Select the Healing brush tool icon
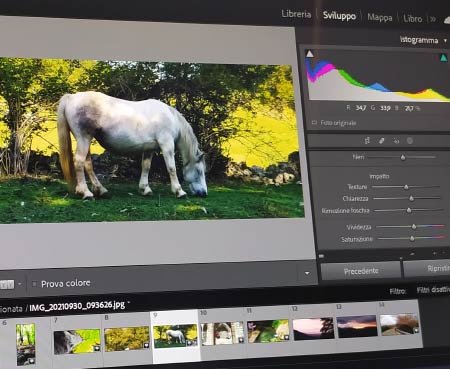The image size is (450, 369). click(382, 141)
